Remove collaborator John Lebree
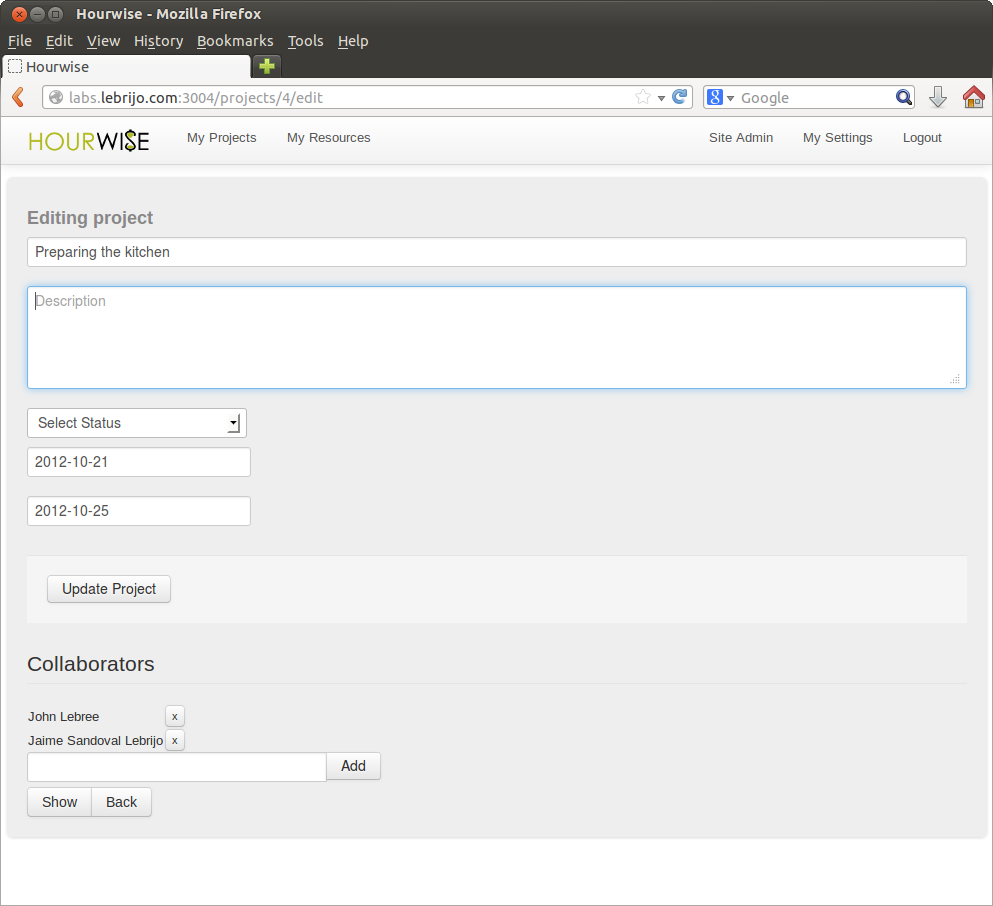This screenshot has width=993, height=906. click(x=175, y=716)
